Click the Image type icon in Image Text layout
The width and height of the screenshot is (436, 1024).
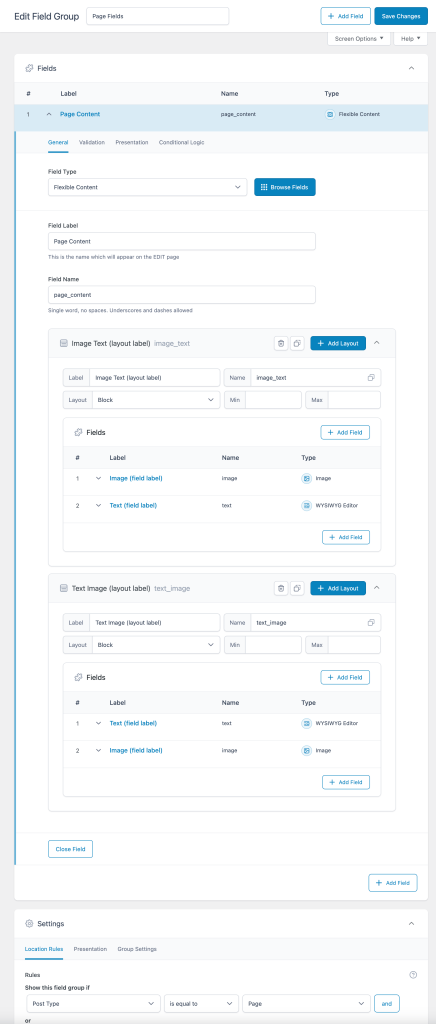pyautogui.click(x=306, y=478)
